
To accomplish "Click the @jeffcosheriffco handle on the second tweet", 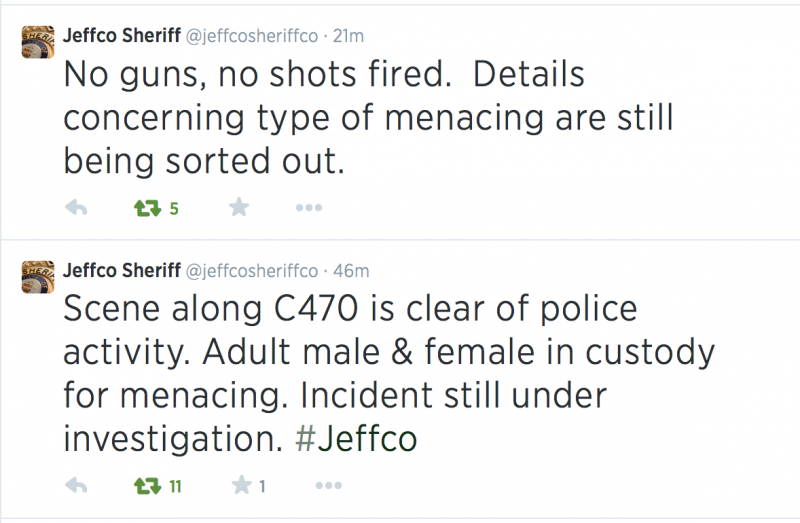I will [x=251, y=271].
